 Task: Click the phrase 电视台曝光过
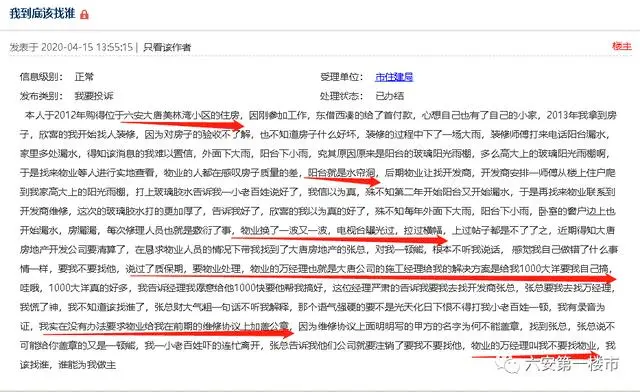(x=366, y=230)
